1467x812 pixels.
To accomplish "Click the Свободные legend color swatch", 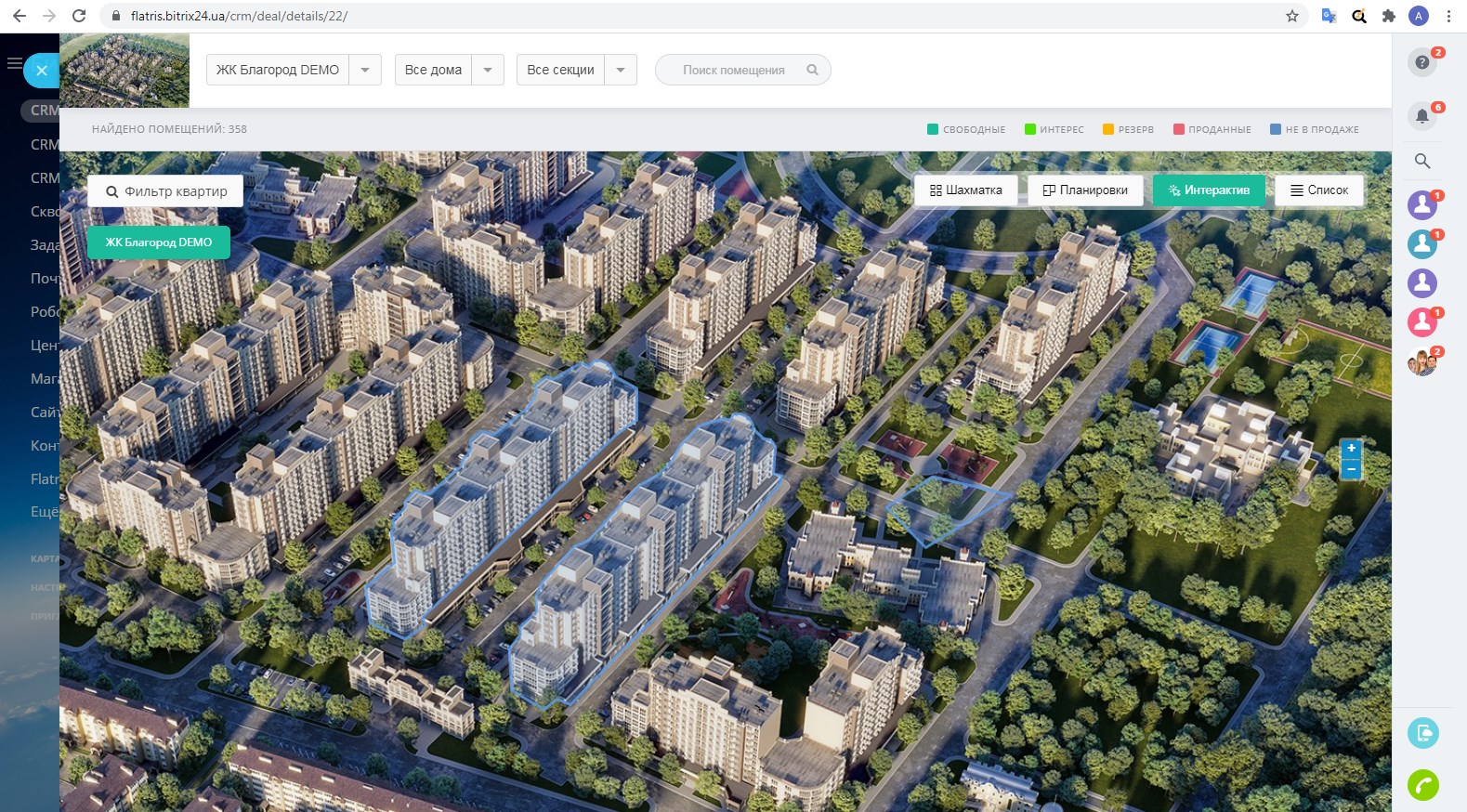I will 933,129.
